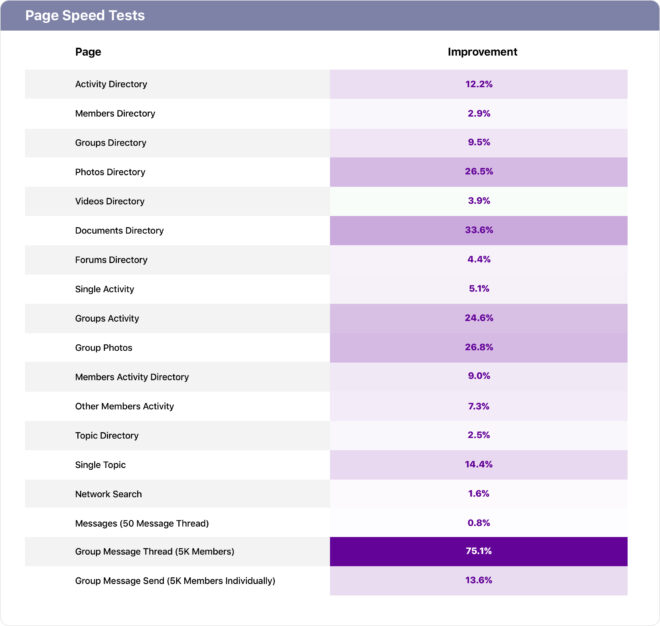
Task: Select the 33.6% improvement cell
Action: click(x=479, y=231)
